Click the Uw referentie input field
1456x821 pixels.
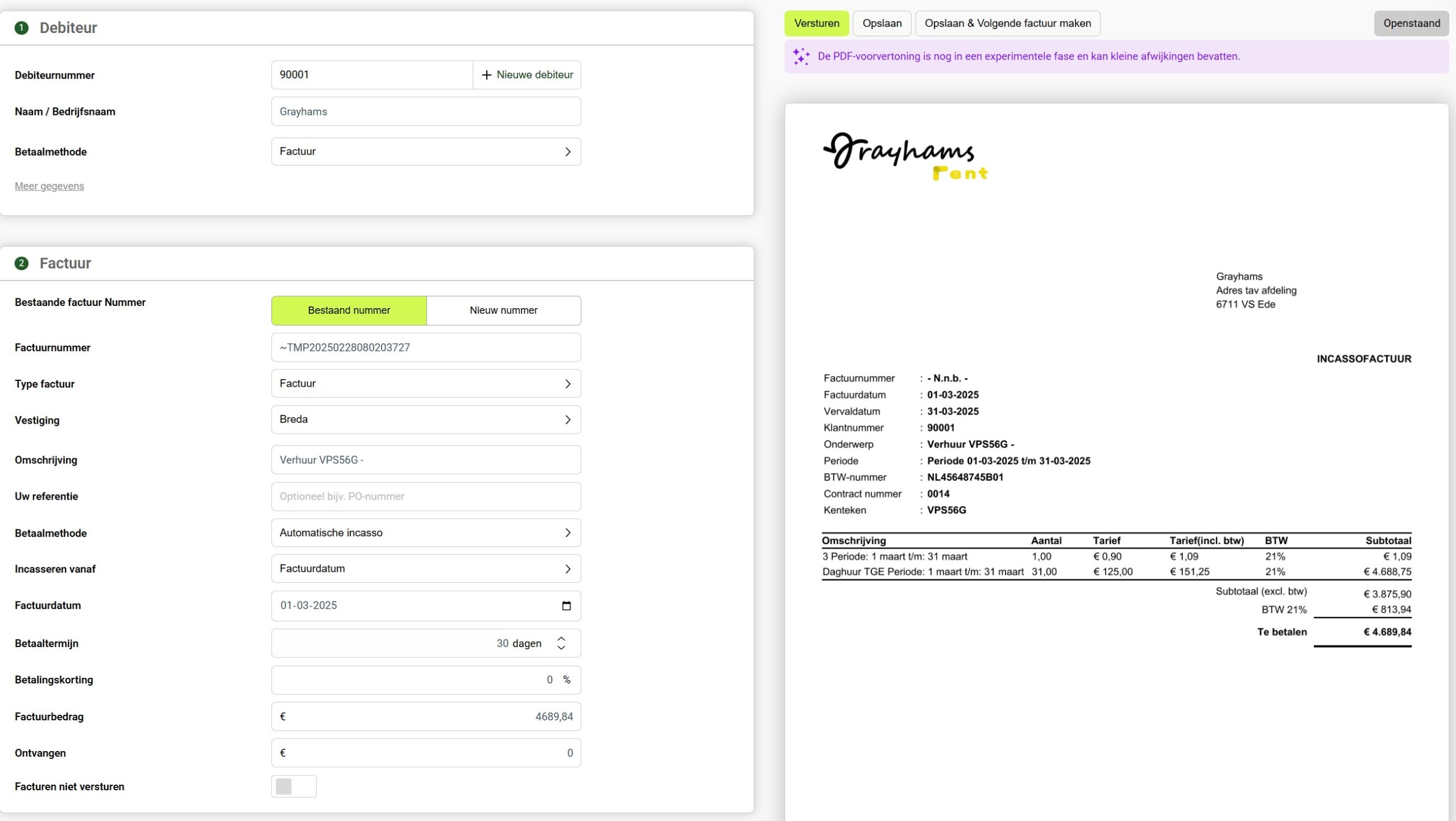425,496
